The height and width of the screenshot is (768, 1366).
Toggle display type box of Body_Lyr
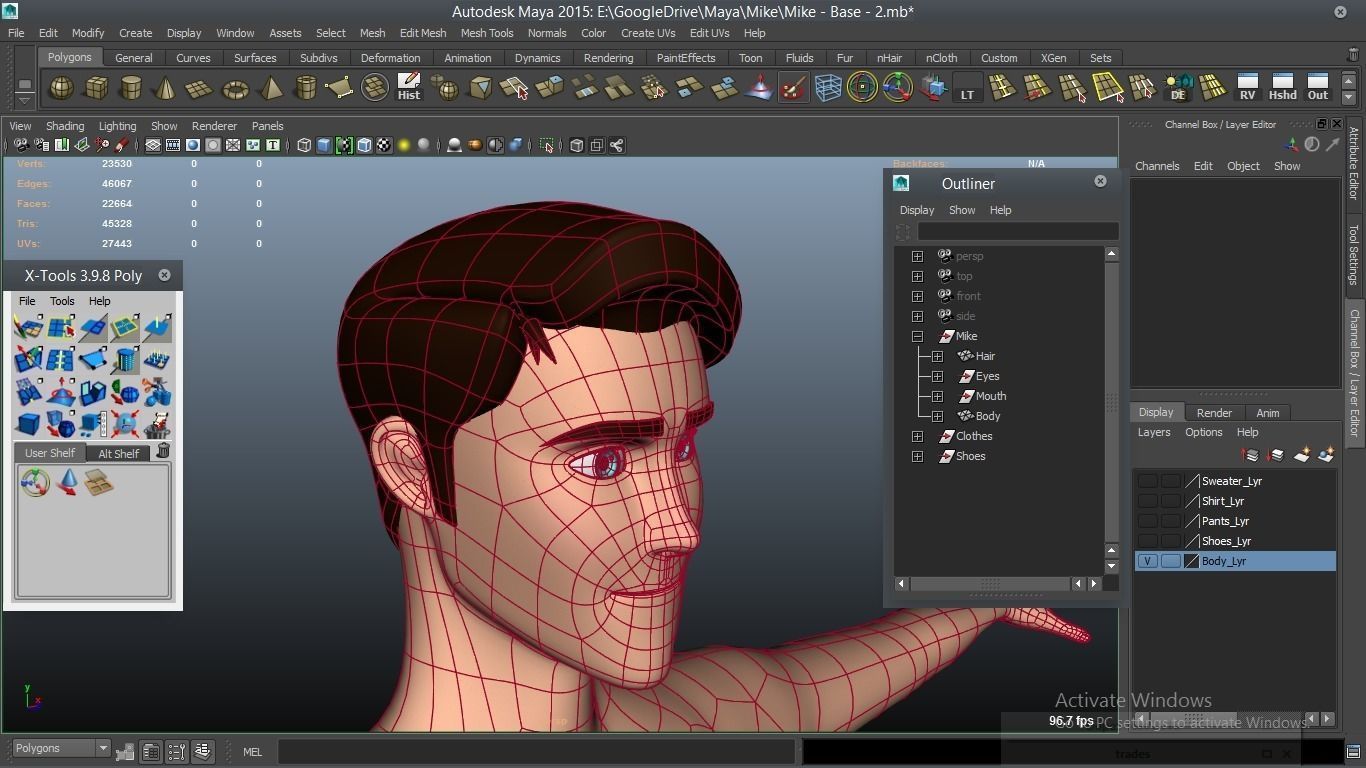(1170, 561)
